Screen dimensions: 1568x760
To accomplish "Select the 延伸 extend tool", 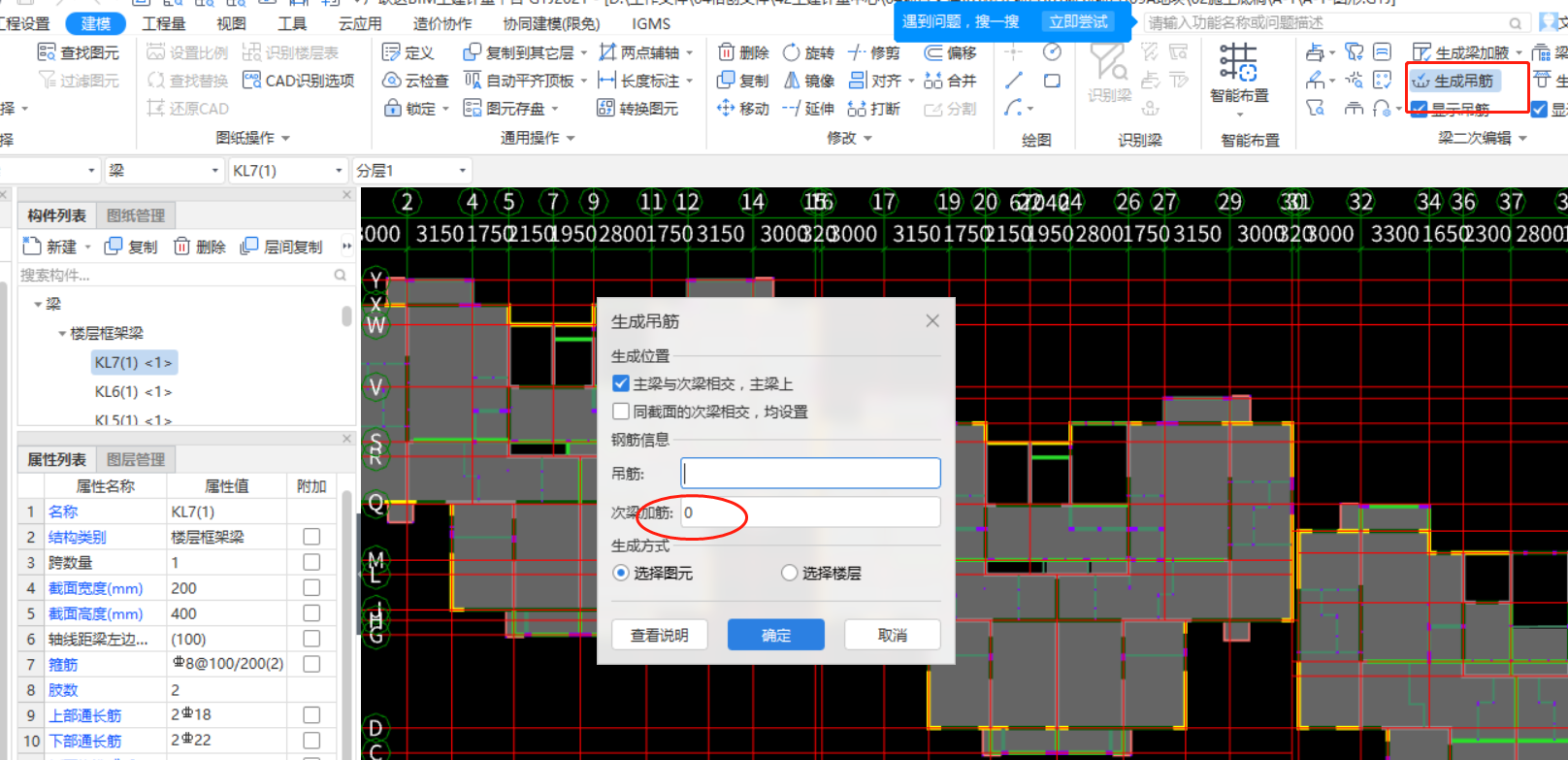I will pos(809,109).
